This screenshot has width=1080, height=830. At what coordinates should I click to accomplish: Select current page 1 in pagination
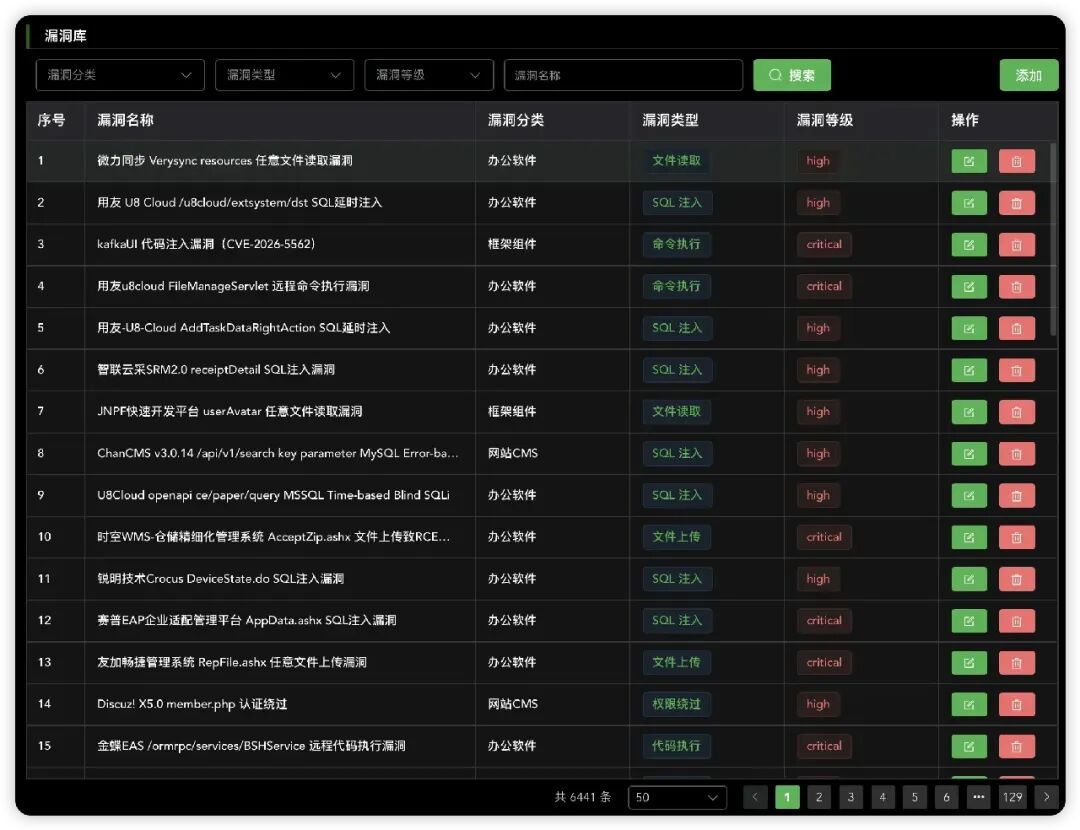point(787,797)
